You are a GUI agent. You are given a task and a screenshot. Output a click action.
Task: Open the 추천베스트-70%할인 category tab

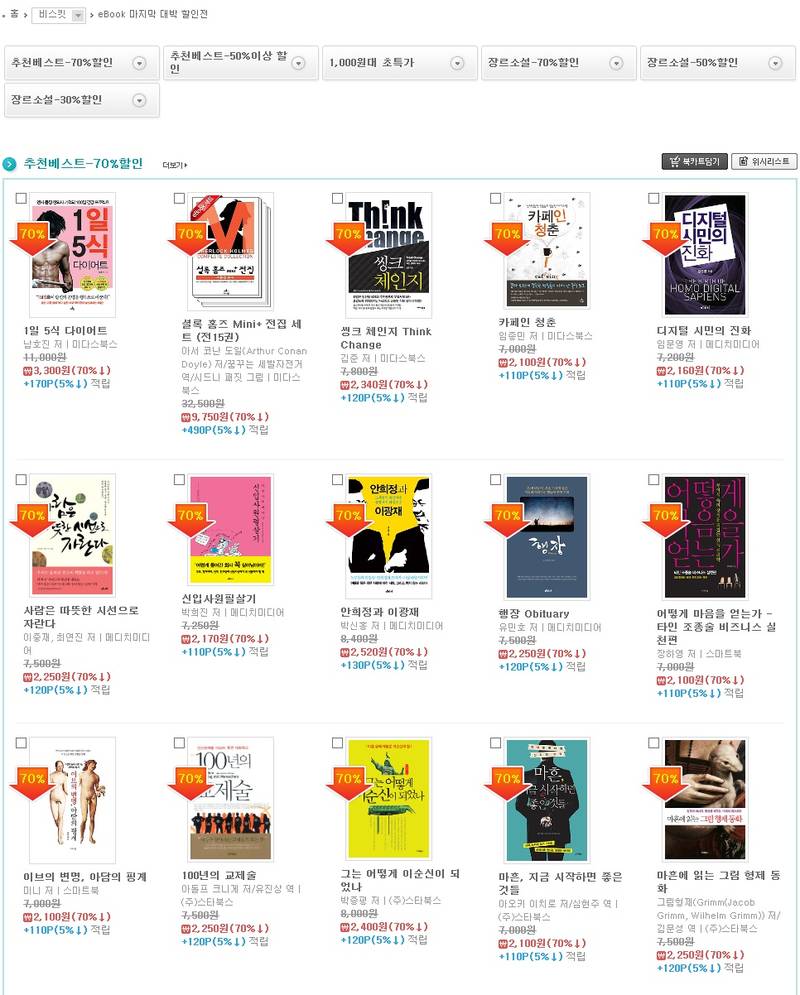(82, 63)
